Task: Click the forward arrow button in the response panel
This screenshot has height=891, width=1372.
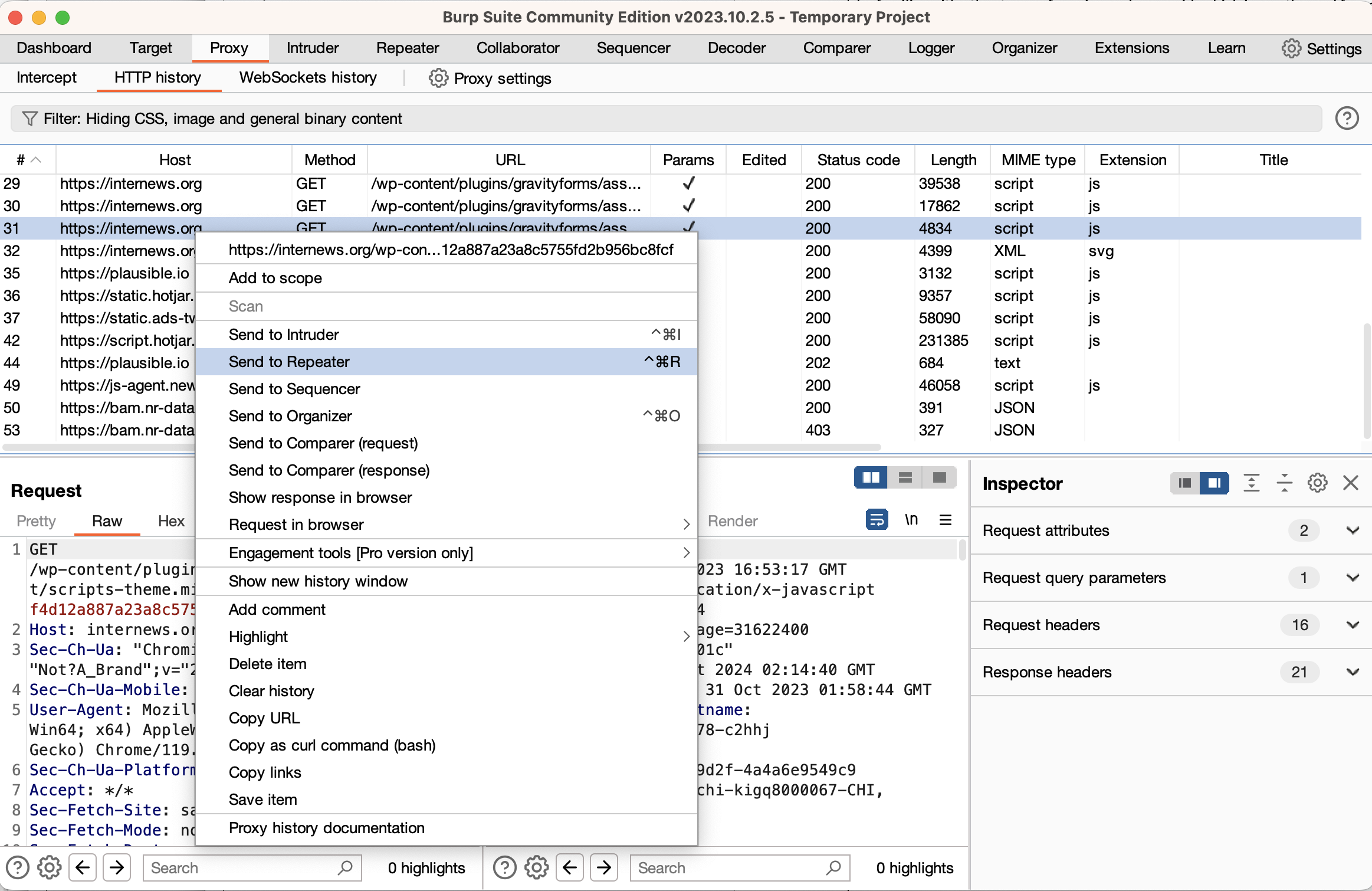Action: click(x=603, y=867)
